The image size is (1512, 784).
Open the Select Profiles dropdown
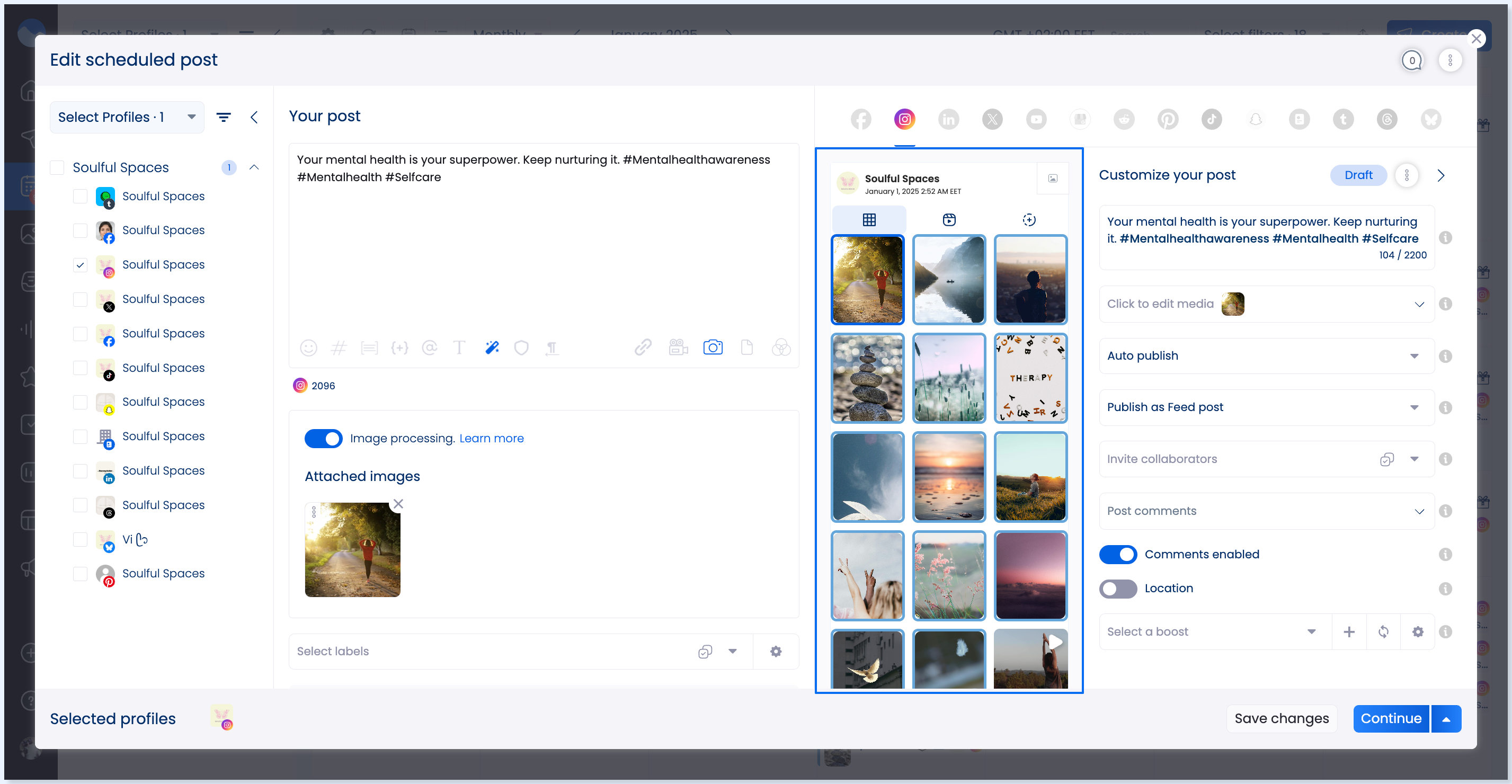coord(127,118)
